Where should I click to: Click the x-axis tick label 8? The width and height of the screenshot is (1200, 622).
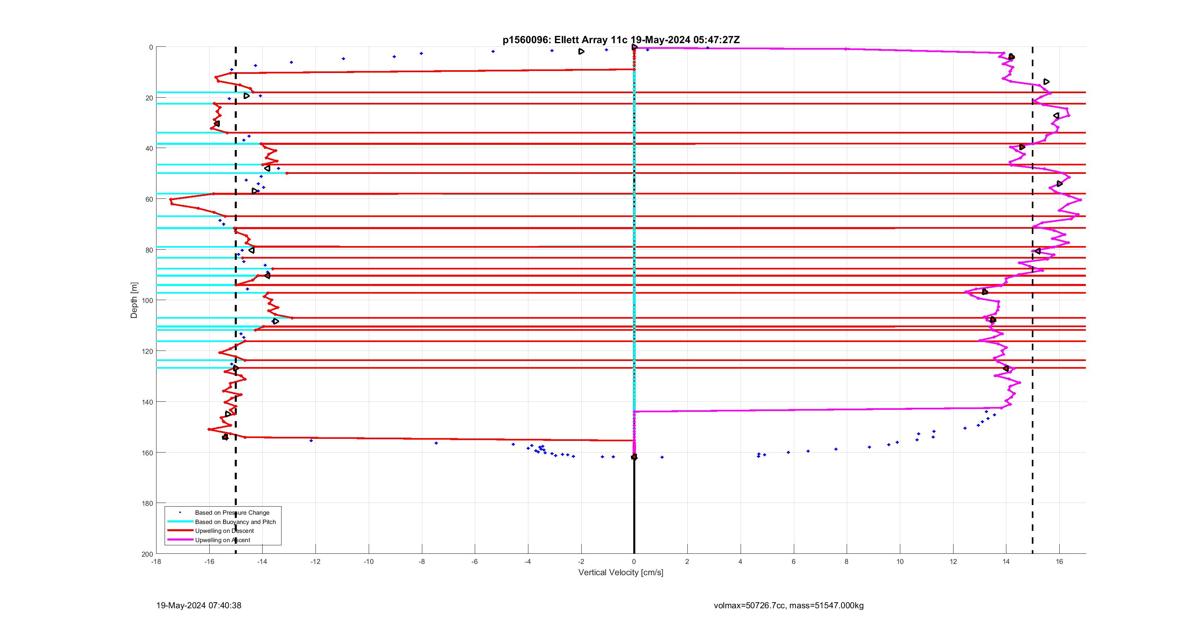846,561
